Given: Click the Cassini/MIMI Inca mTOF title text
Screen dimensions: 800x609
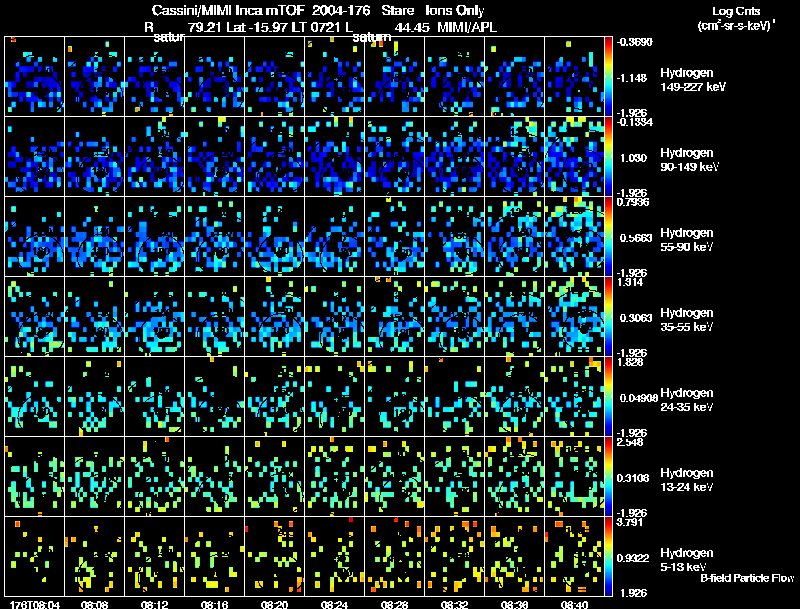Looking at the screenshot, I should [228, 10].
